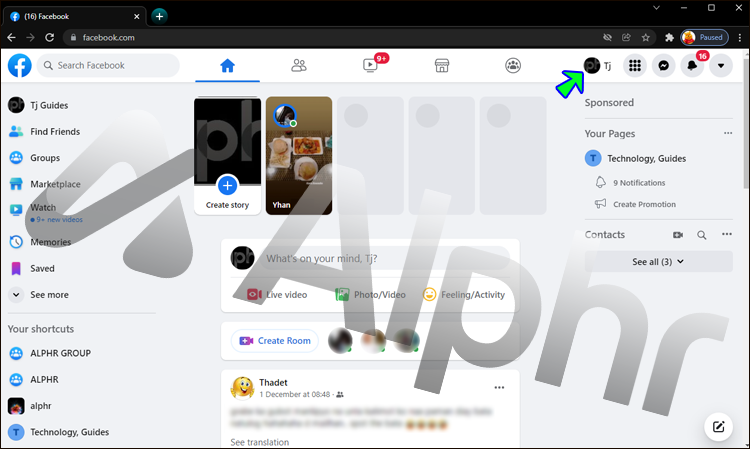Image resolution: width=750 pixels, height=449 pixels.
Task: Click the Paused browser profile button
Action: (705, 37)
